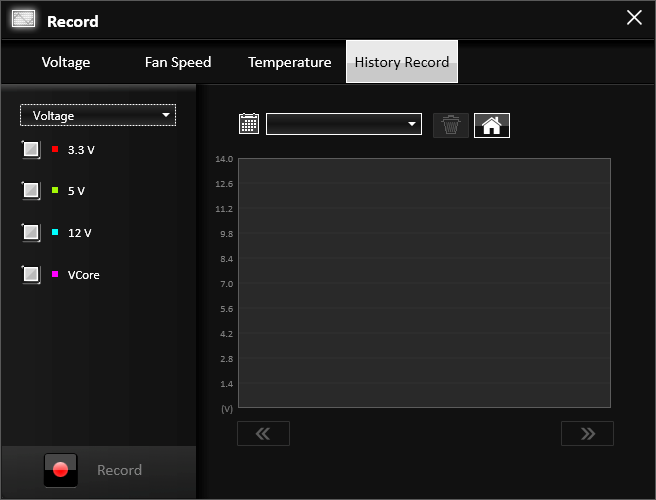Click the Record window logo icon
656x500 pixels.
(23, 19)
